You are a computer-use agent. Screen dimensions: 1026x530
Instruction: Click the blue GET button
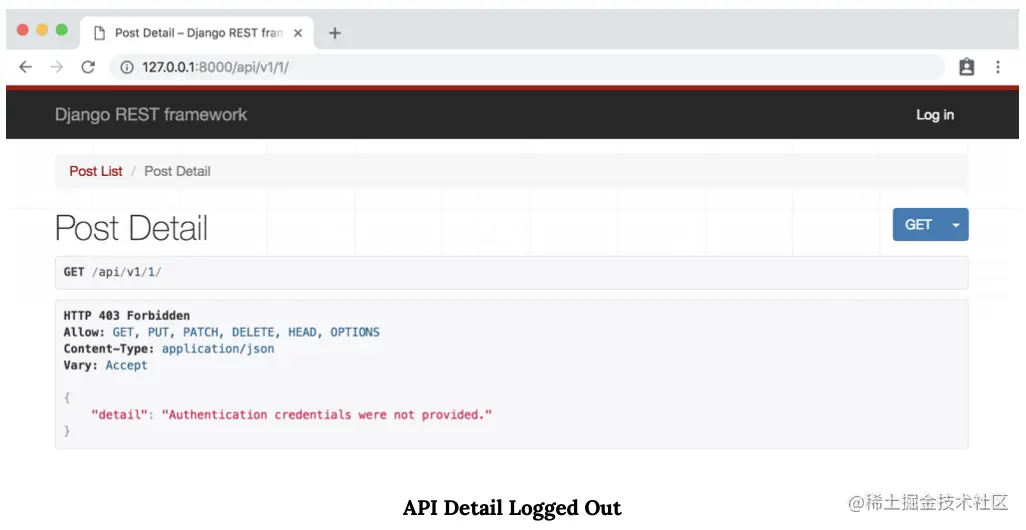pyautogui.click(x=918, y=224)
